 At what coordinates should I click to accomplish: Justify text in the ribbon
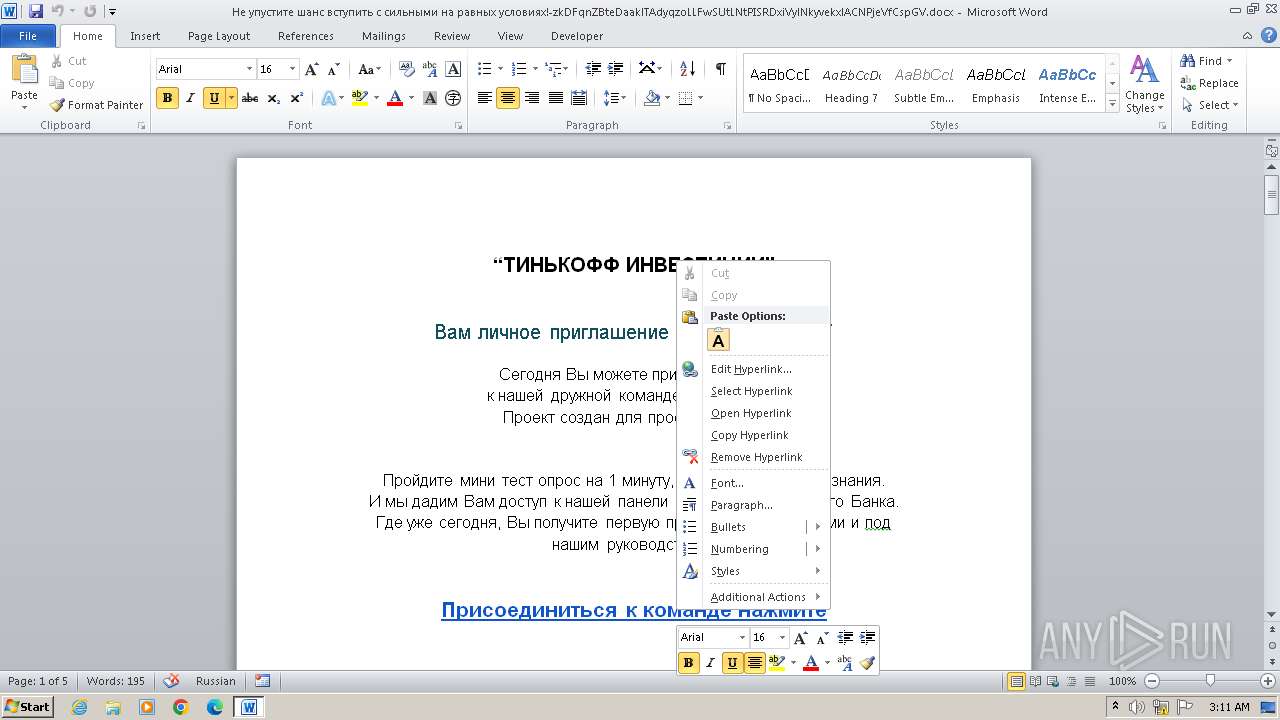click(555, 98)
